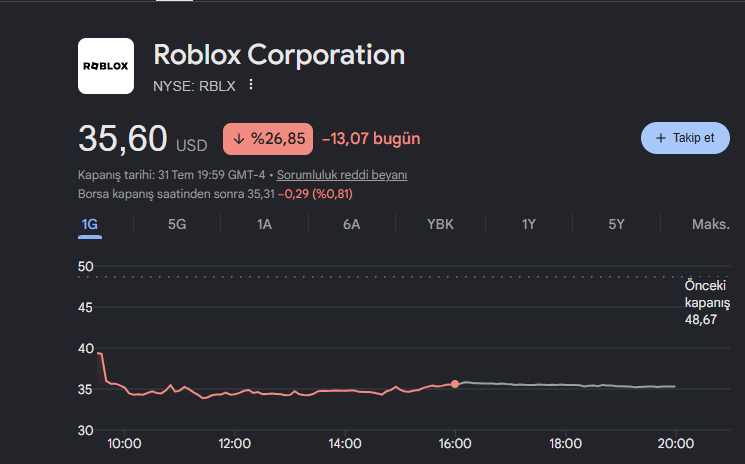Click the 14:00 time axis label
745x464 pixels.
click(344, 444)
